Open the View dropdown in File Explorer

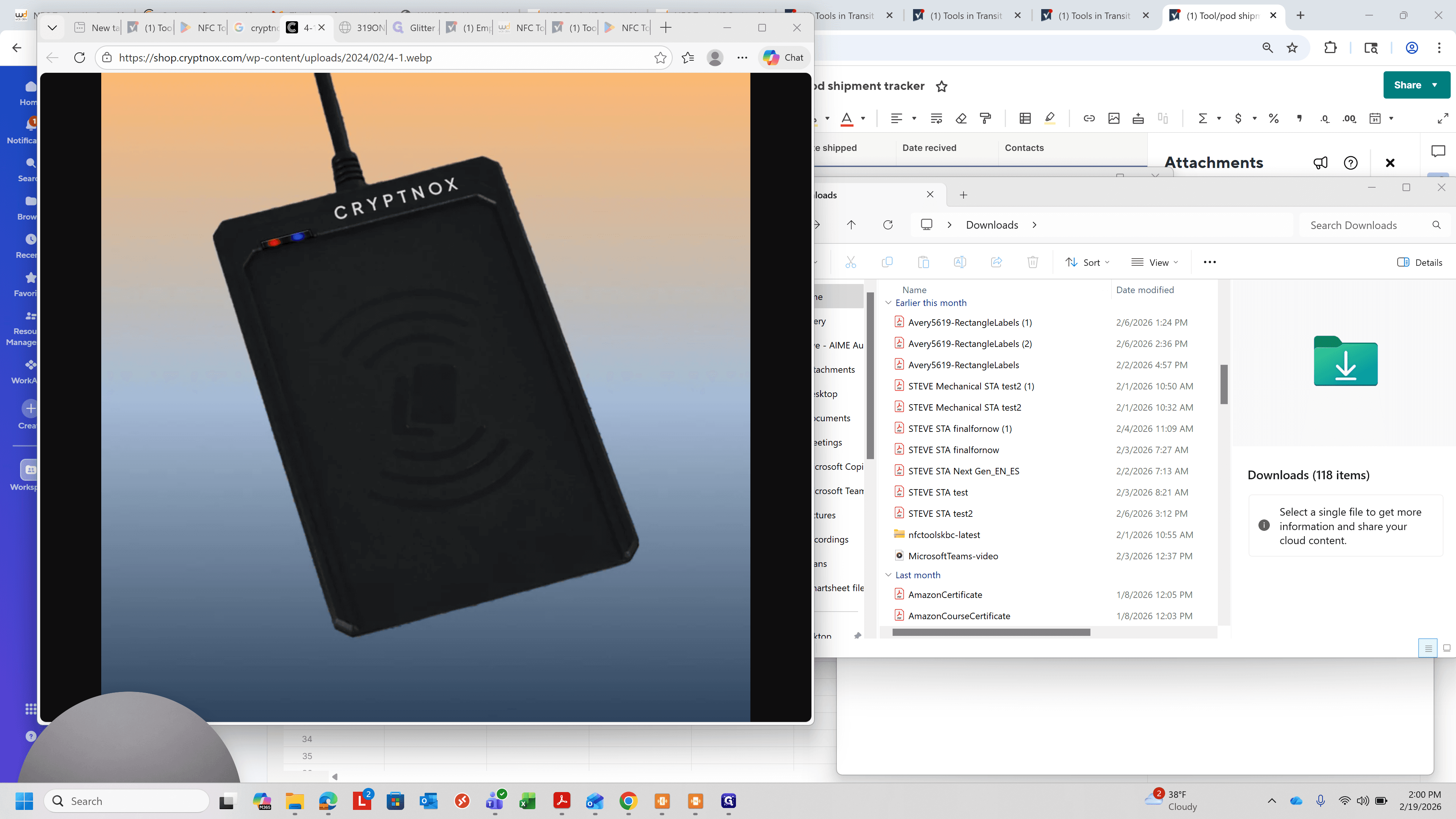[1154, 262]
